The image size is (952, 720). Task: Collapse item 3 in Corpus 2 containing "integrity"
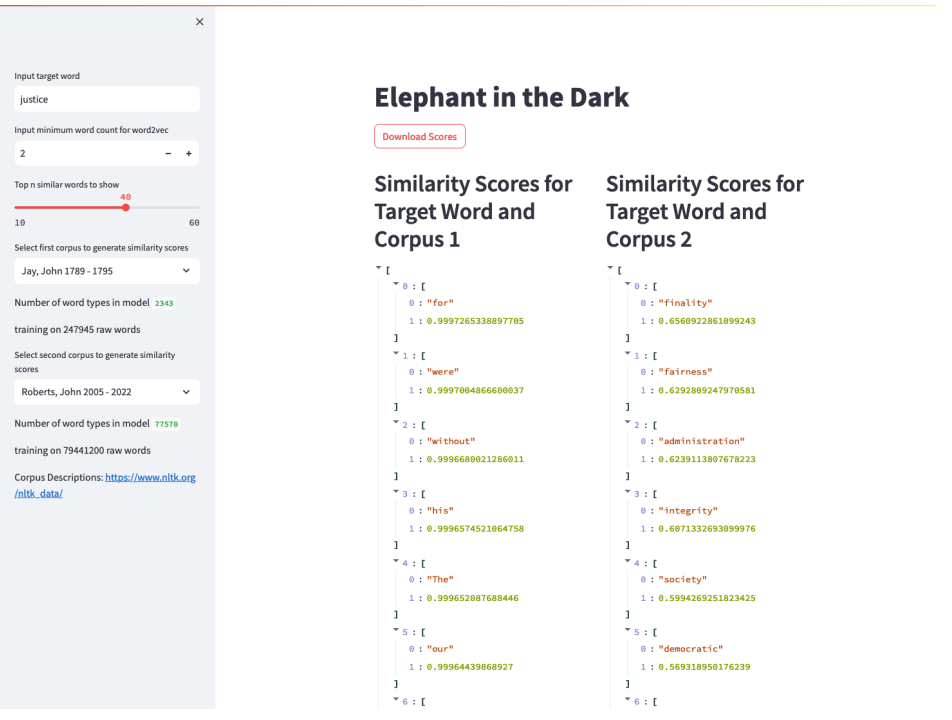(627, 494)
